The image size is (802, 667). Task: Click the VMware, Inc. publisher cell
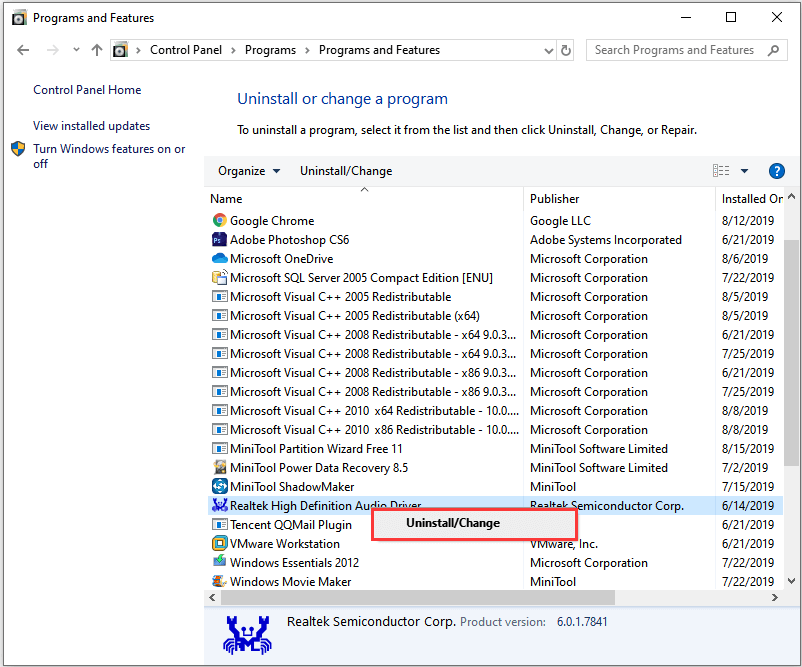tap(564, 544)
